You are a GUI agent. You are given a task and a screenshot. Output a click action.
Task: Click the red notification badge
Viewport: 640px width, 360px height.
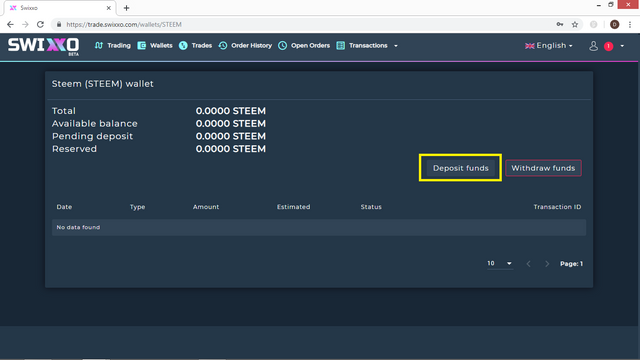click(609, 46)
